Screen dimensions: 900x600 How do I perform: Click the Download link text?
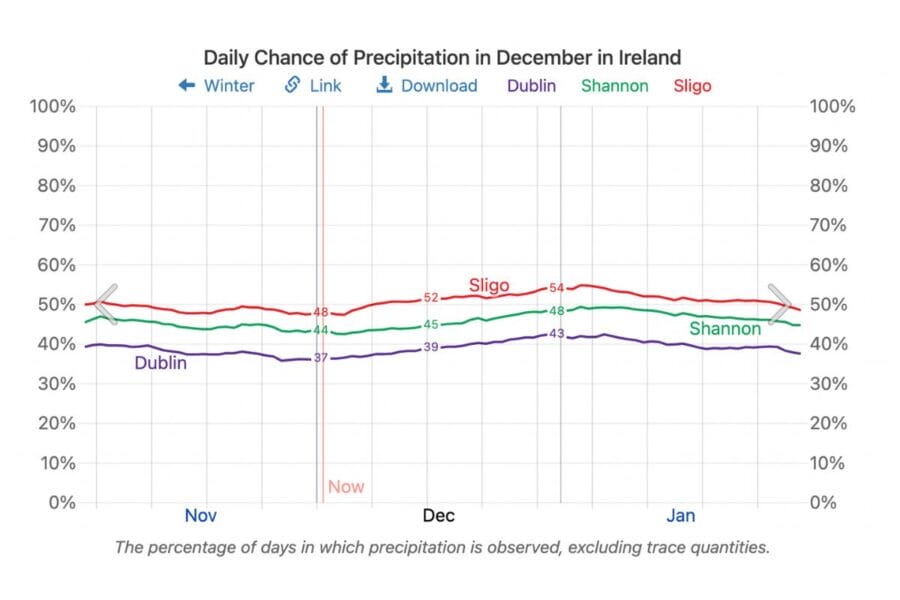[438, 86]
